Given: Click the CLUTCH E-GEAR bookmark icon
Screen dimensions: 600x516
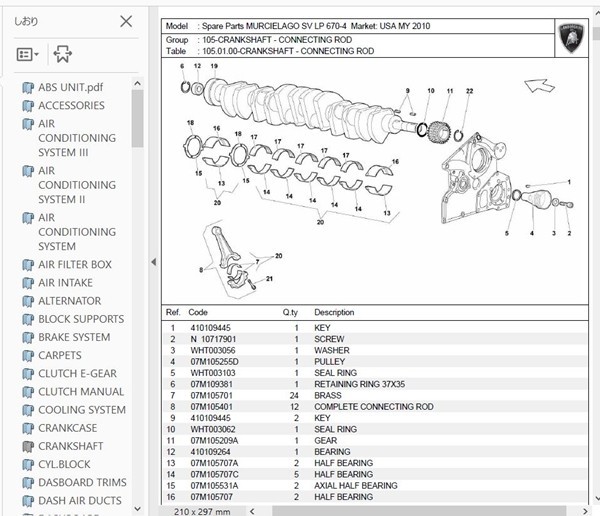Looking at the screenshot, I should [28, 374].
